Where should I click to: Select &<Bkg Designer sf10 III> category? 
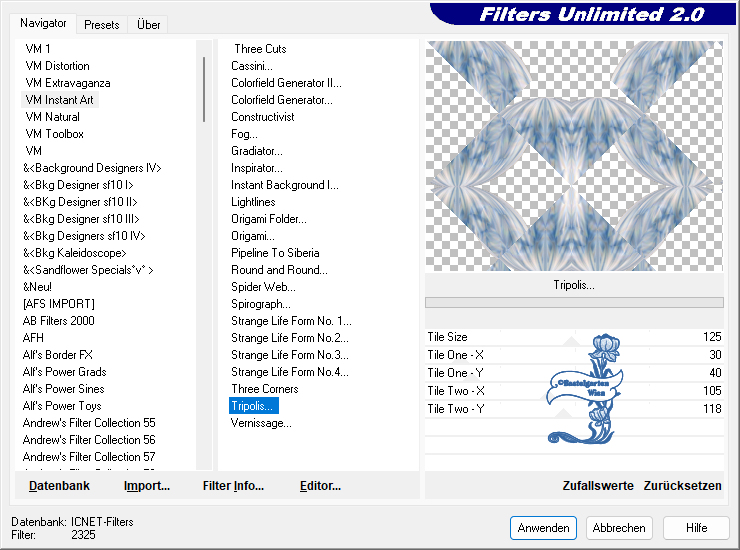pyautogui.click(x=81, y=219)
